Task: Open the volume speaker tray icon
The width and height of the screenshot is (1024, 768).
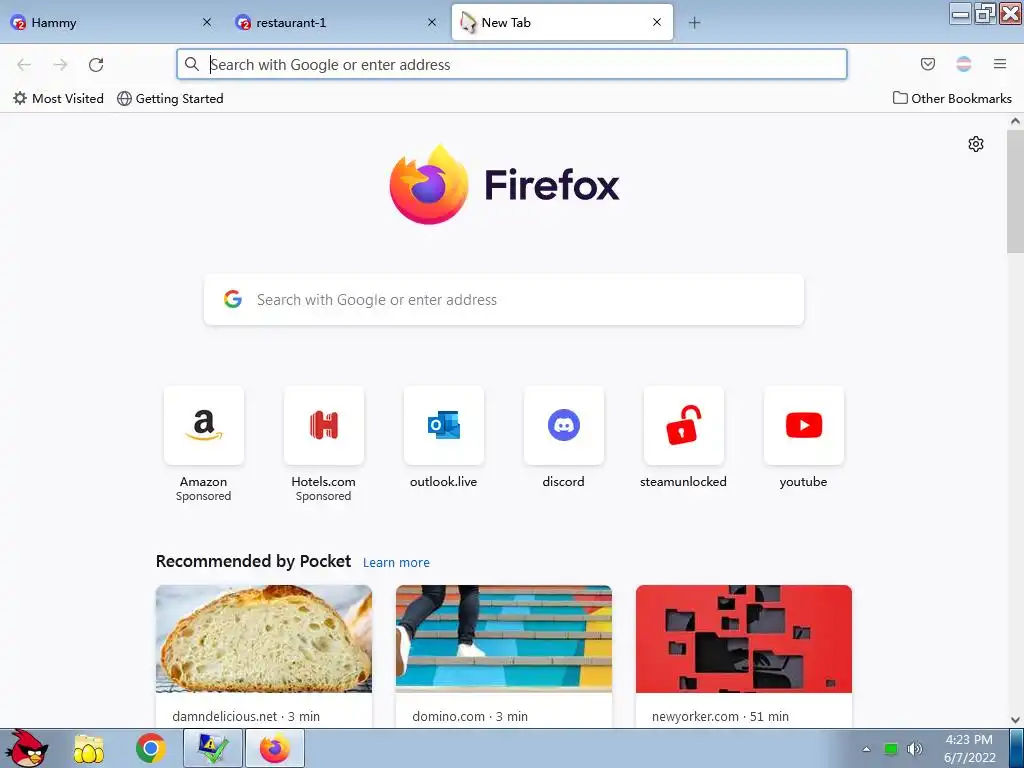Action: (x=915, y=748)
